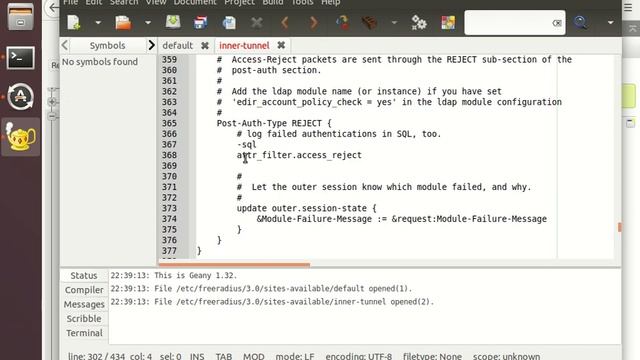The width and height of the screenshot is (640, 360).
Task: Click status message for inner-tunnel opened
Action: (x=272, y=302)
